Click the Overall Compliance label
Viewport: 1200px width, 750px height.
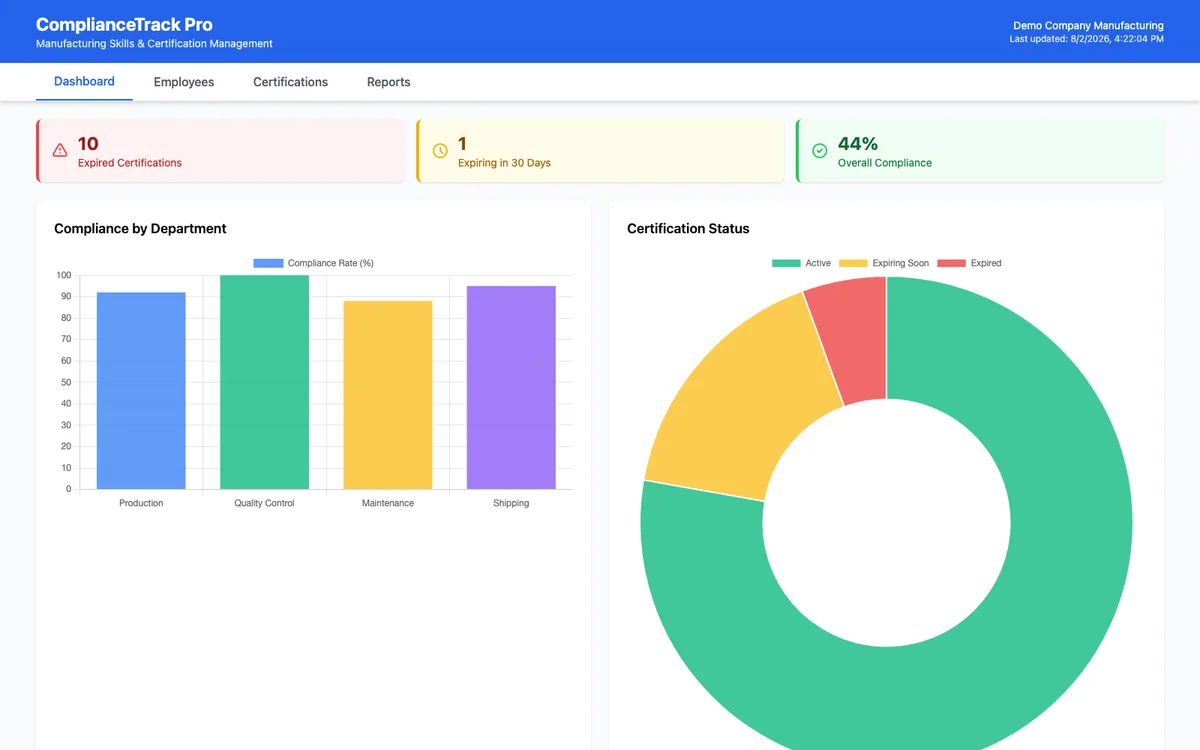pyautogui.click(x=885, y=163)
